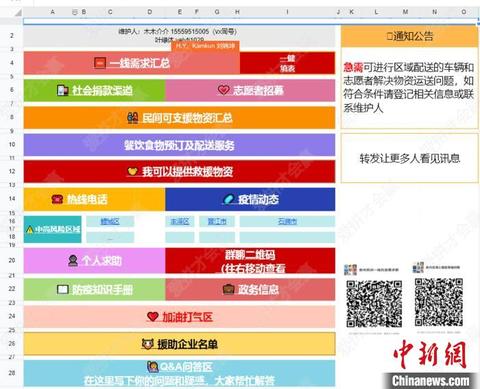This screenshot has width=480, height=389.
Task: Click the cow face icon beside 援助企业名单
Action: point(147,344)
